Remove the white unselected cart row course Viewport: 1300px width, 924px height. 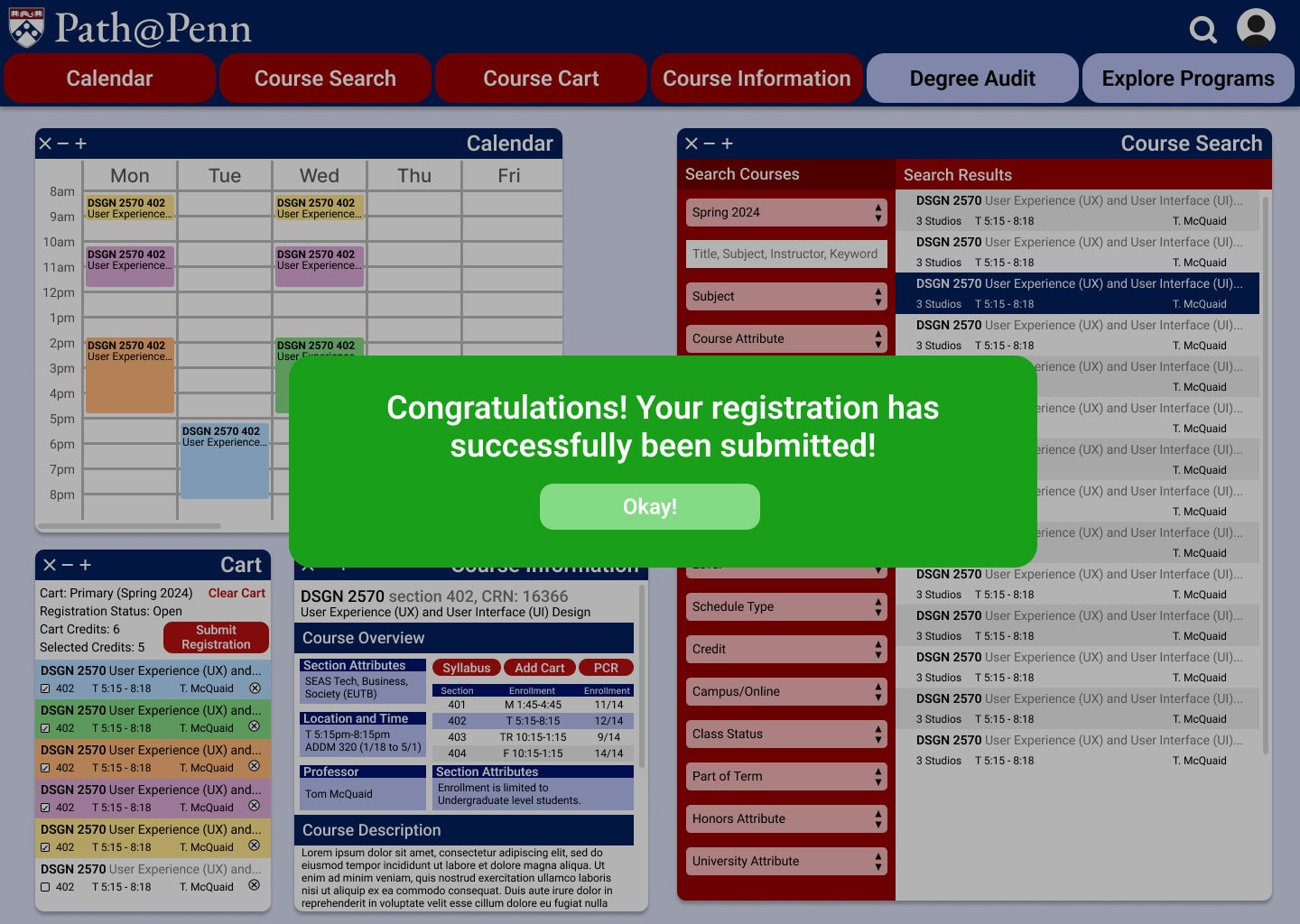255,885
